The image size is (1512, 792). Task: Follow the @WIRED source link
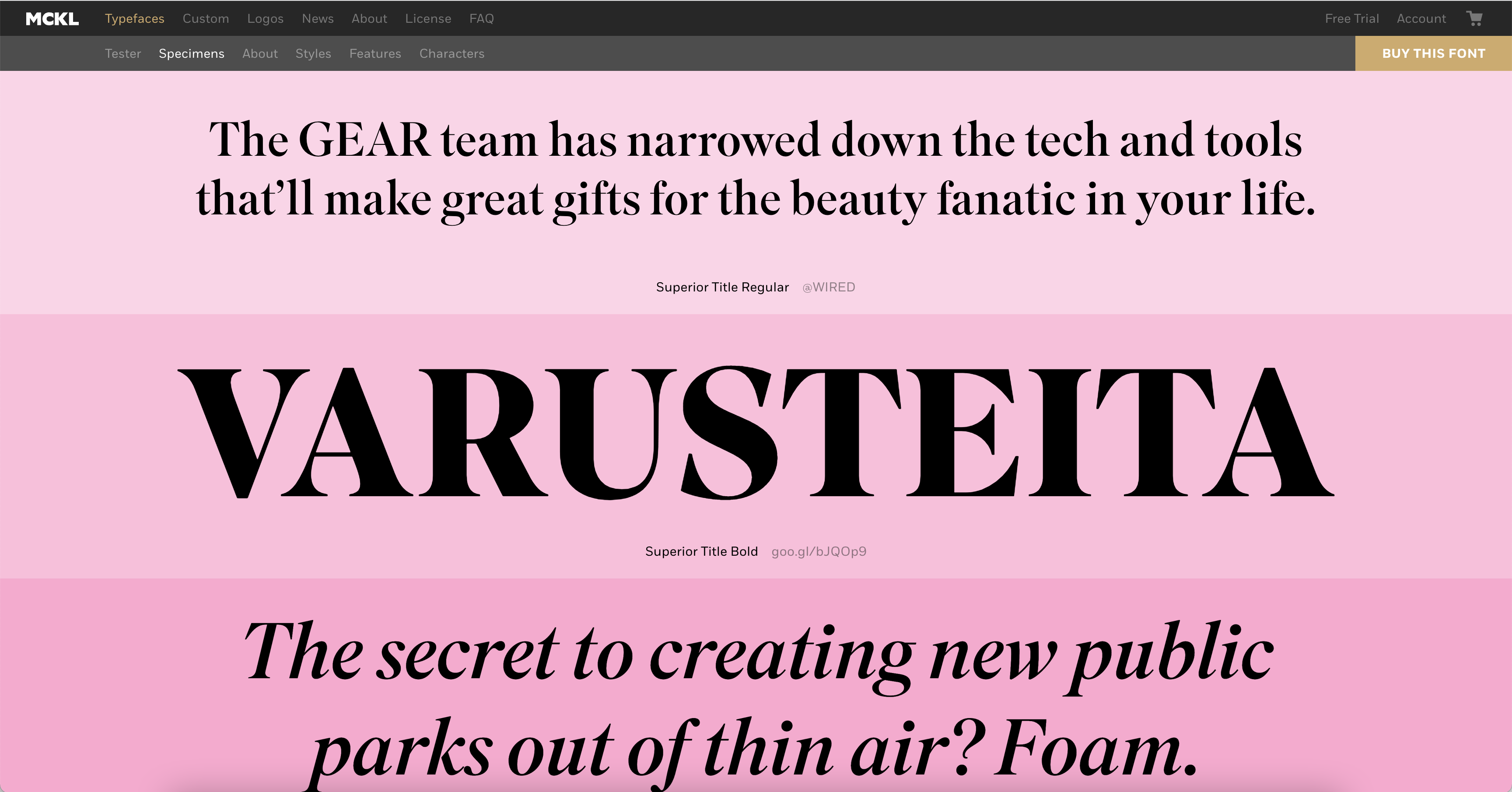828,287
